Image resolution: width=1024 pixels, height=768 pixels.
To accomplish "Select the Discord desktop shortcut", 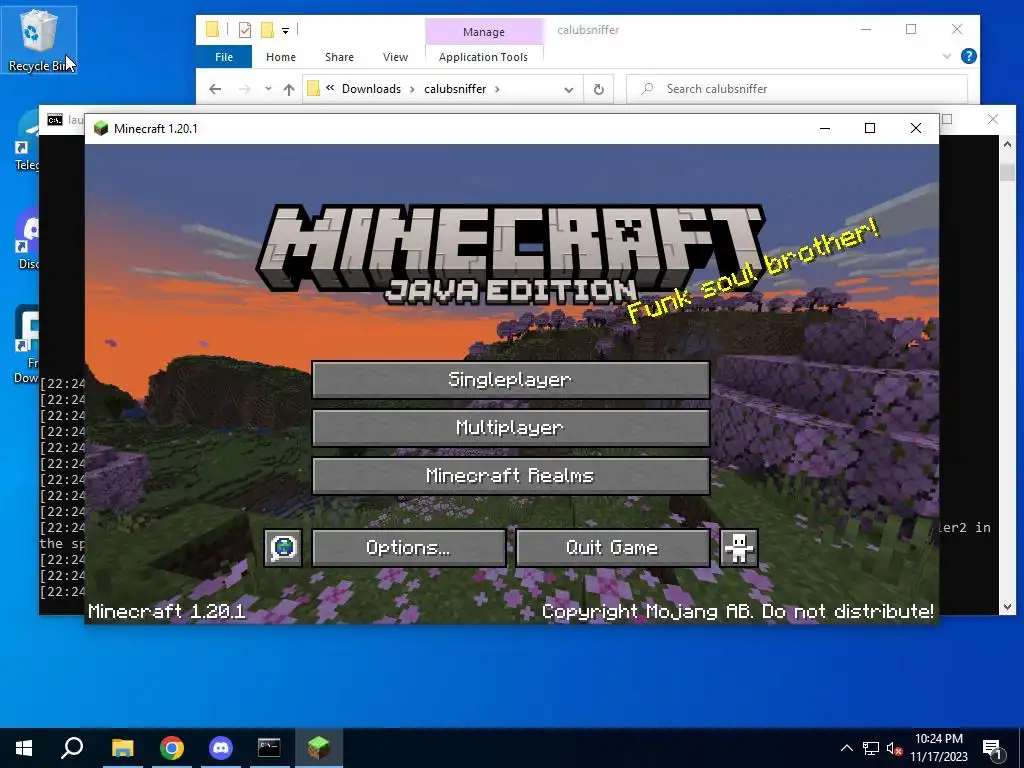I will pos(29,238).
